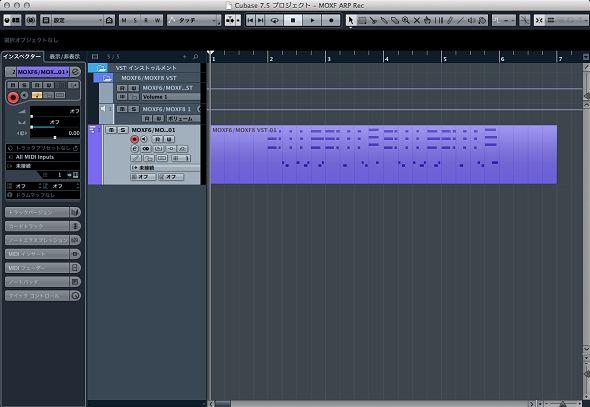Toggle global Solo state S button
The image size is (590, 407).
pyautogui.click(x=135, y=20)
